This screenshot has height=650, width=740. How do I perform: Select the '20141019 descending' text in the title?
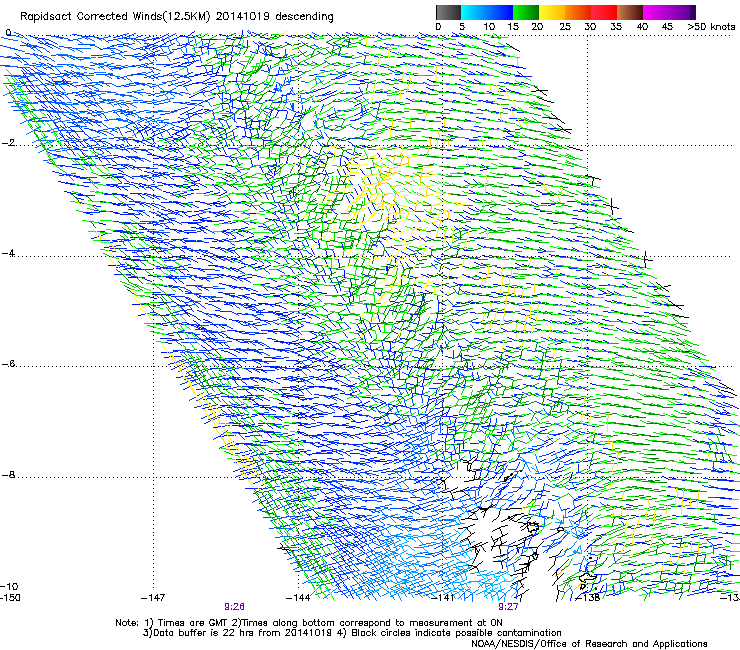[x=275, y=17]
